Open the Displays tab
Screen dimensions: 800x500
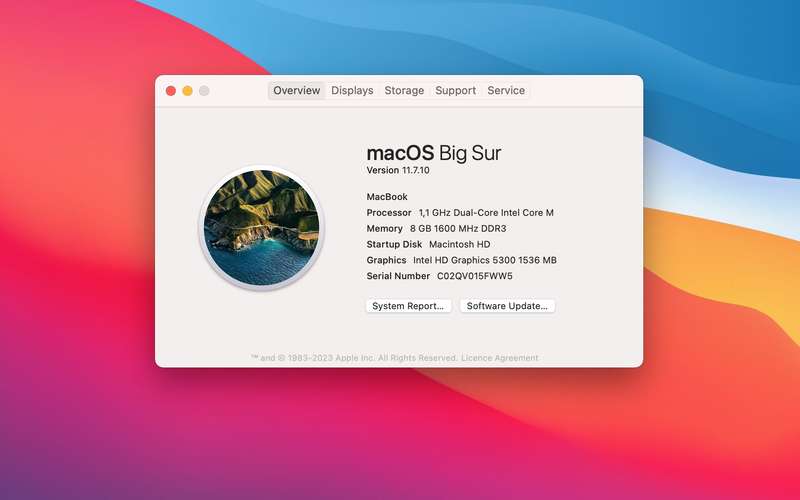pos(352,90)
